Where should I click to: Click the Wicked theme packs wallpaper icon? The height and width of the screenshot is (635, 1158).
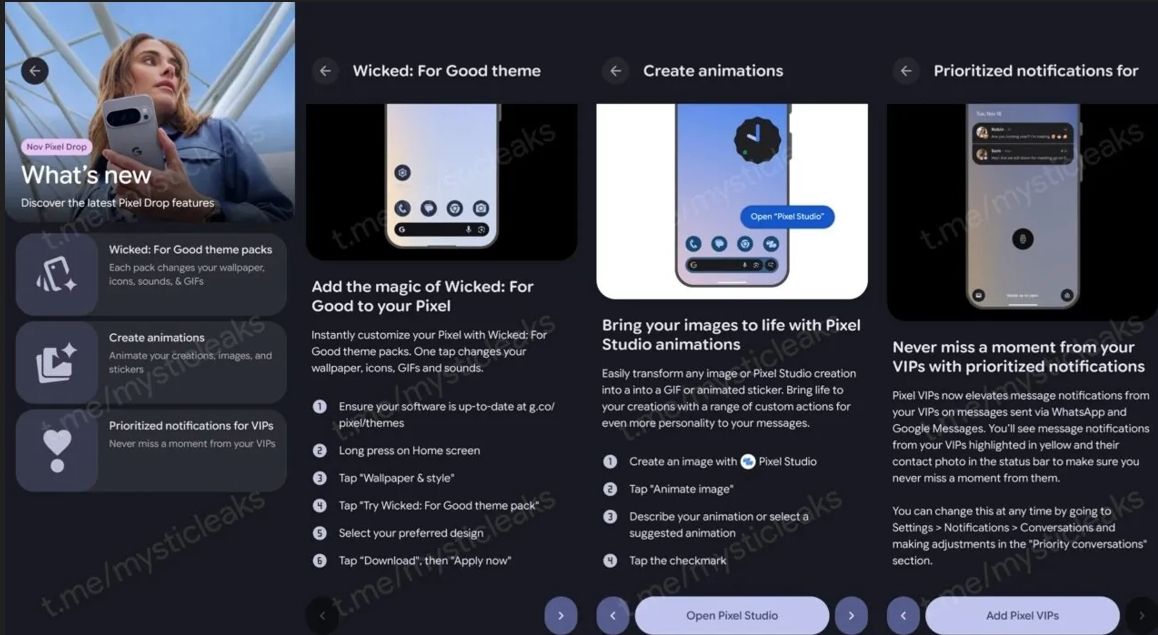(x=56, y=274)
